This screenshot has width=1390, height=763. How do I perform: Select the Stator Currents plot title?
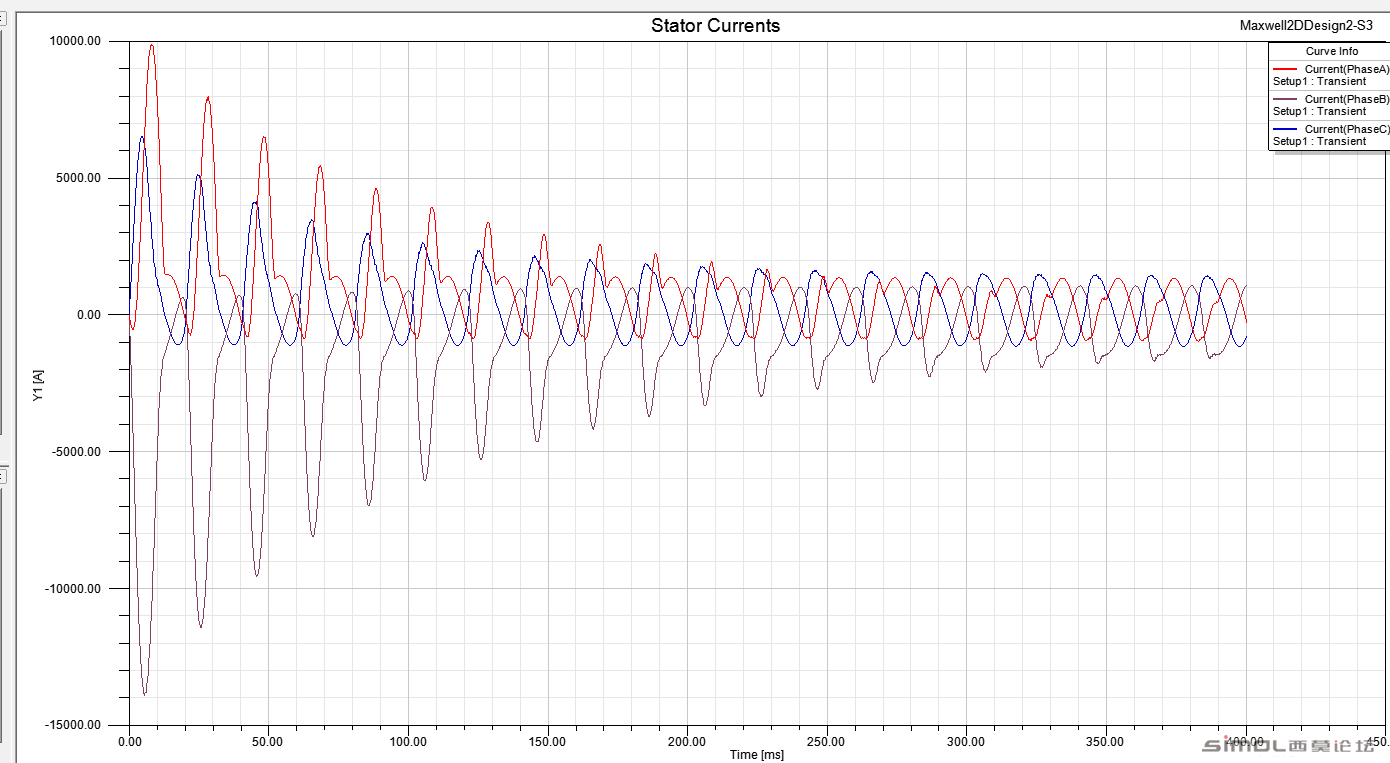tap(715, 26)
